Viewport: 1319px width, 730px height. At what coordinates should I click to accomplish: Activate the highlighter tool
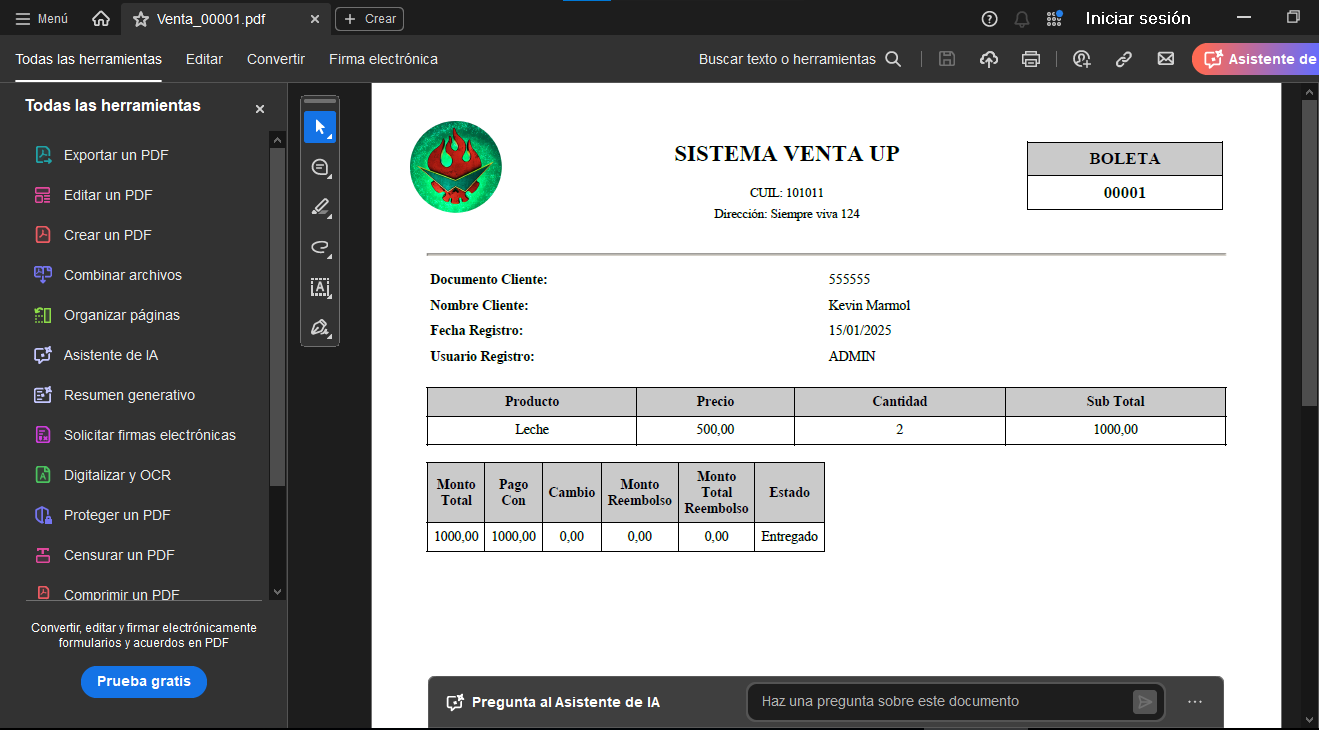(320, 207)
